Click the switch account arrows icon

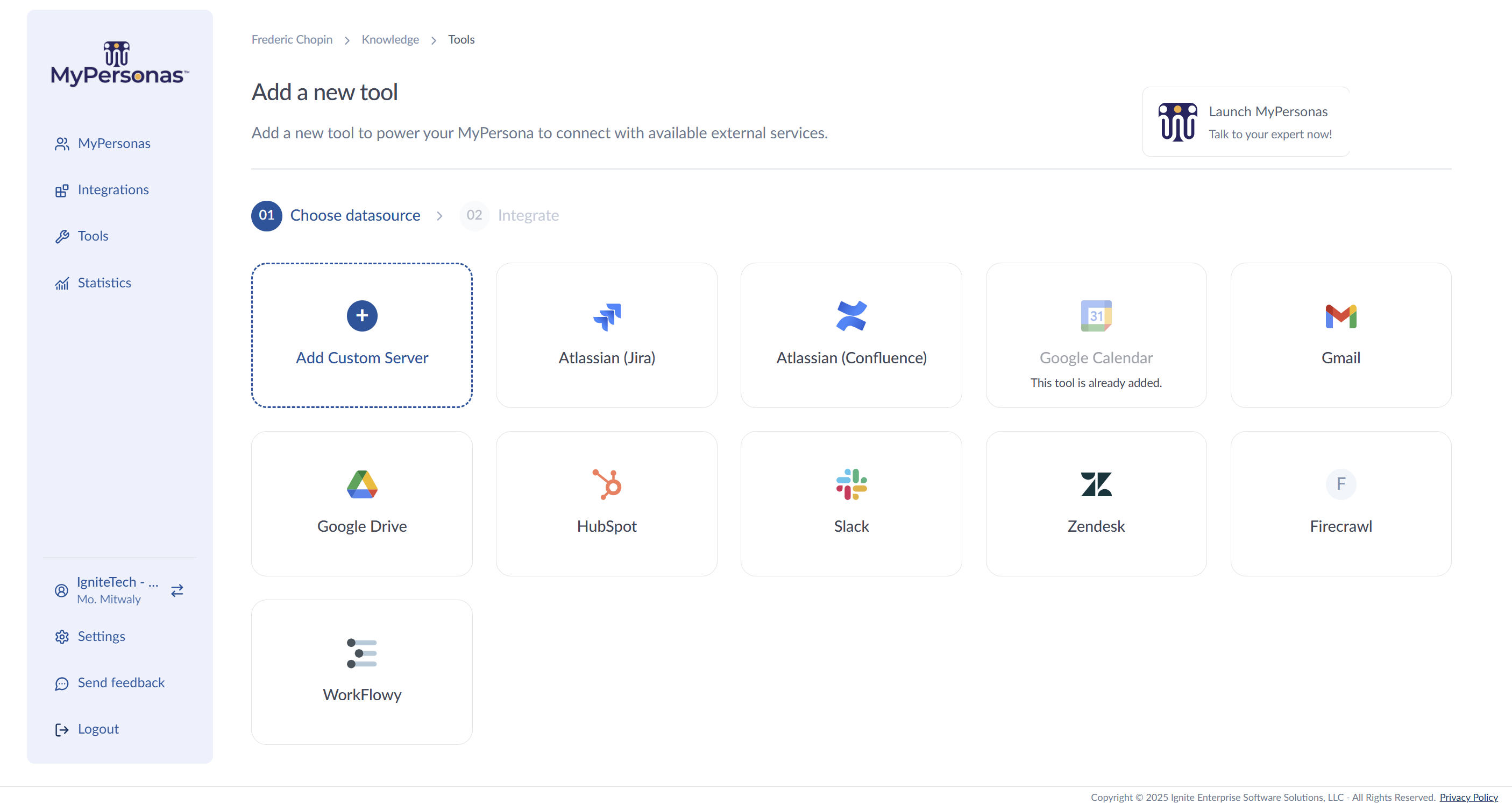coord(178,590)
